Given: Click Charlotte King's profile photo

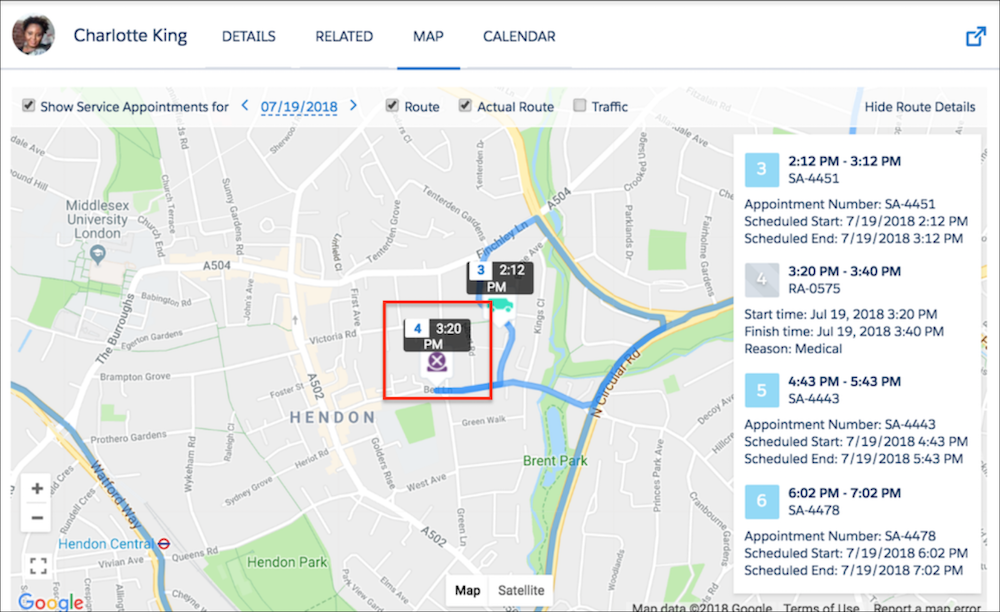Looking at the screenshot, I should 34,34.
